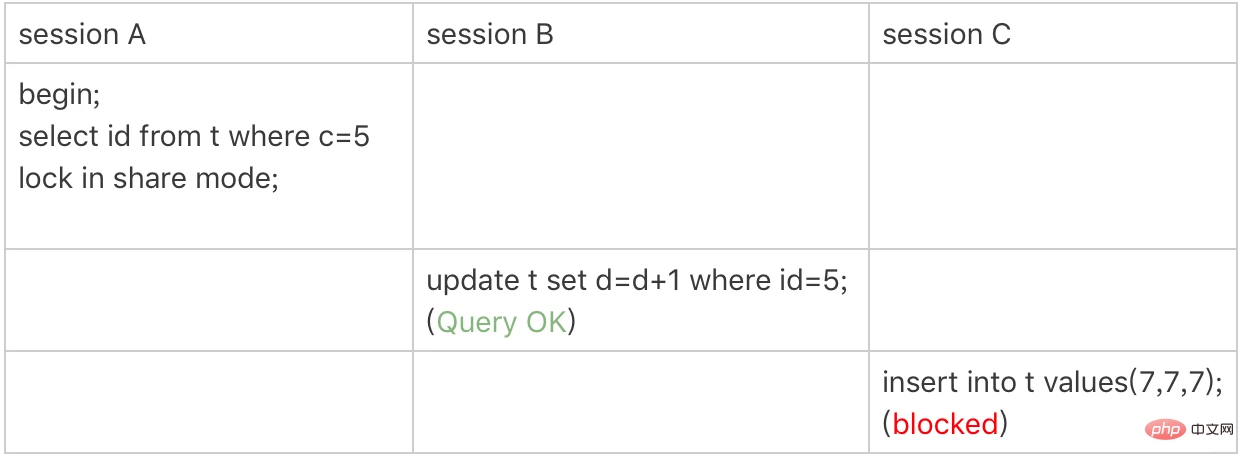Image resolution: width=1244 pixels, height=462 pixels.
Task: Click the 'lock in share mode;' line
Action: pyautogui.click(x=148, y=178)
